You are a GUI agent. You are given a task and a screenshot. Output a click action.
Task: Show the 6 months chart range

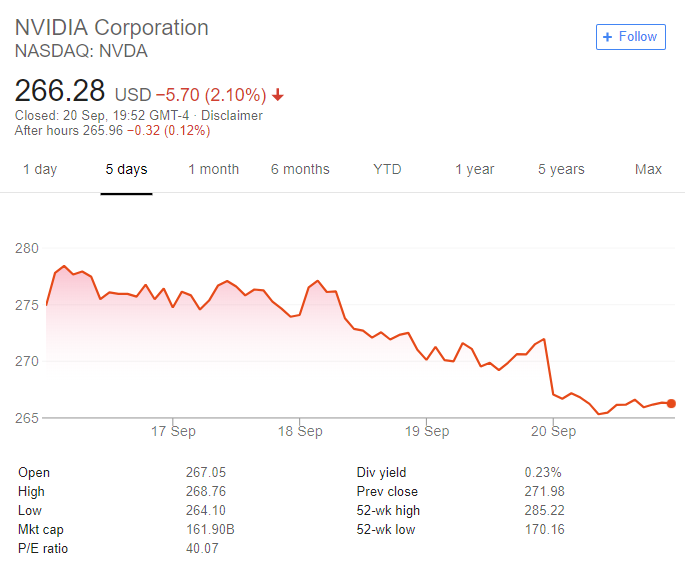pyautogui.click(x=300, y=169)
